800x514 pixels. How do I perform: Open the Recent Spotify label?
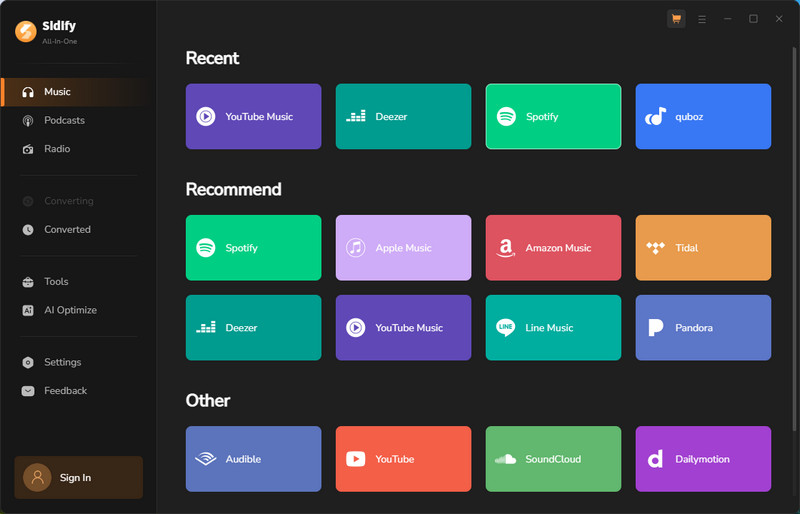coord(542,117)
